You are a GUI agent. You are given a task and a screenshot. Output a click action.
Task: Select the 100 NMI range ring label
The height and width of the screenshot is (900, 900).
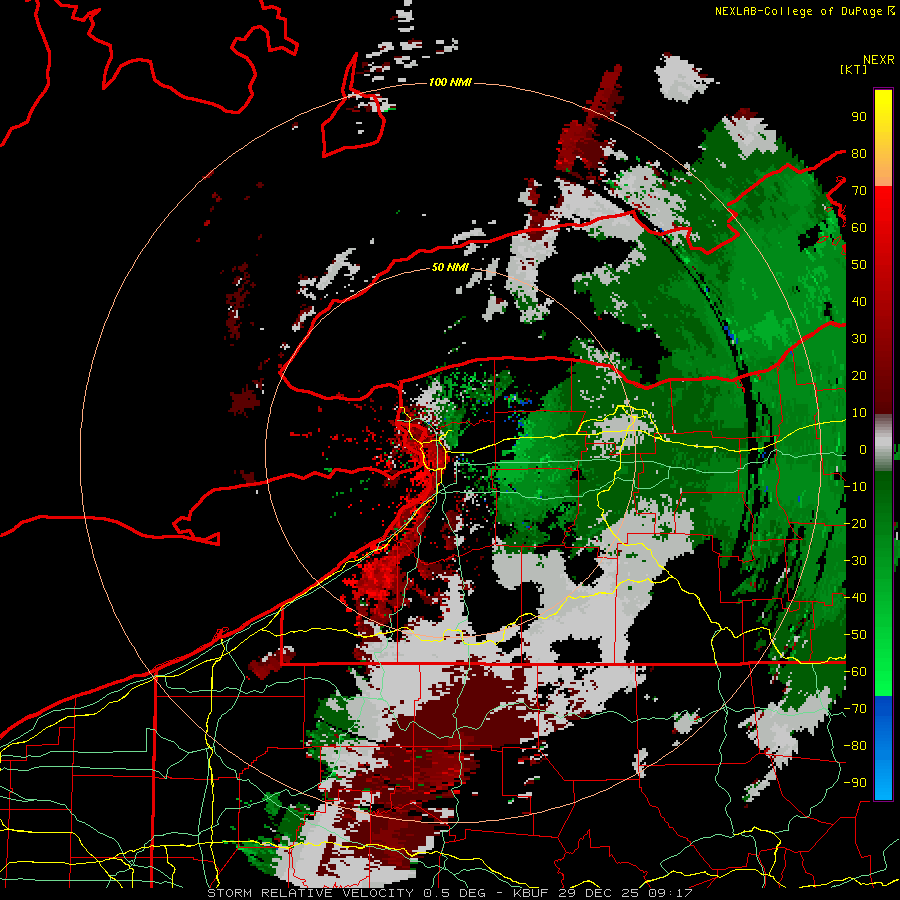pos(450,82)
